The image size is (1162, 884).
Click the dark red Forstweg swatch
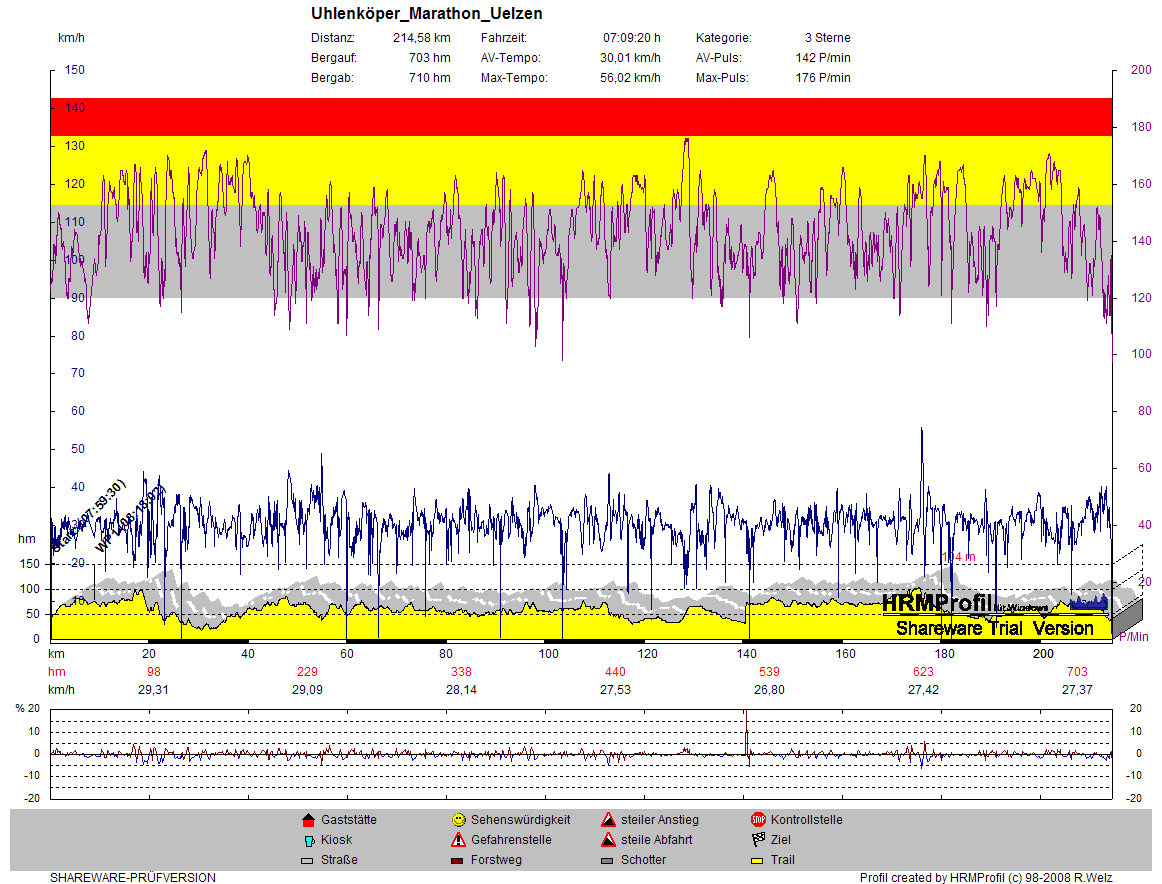point(458,860)
